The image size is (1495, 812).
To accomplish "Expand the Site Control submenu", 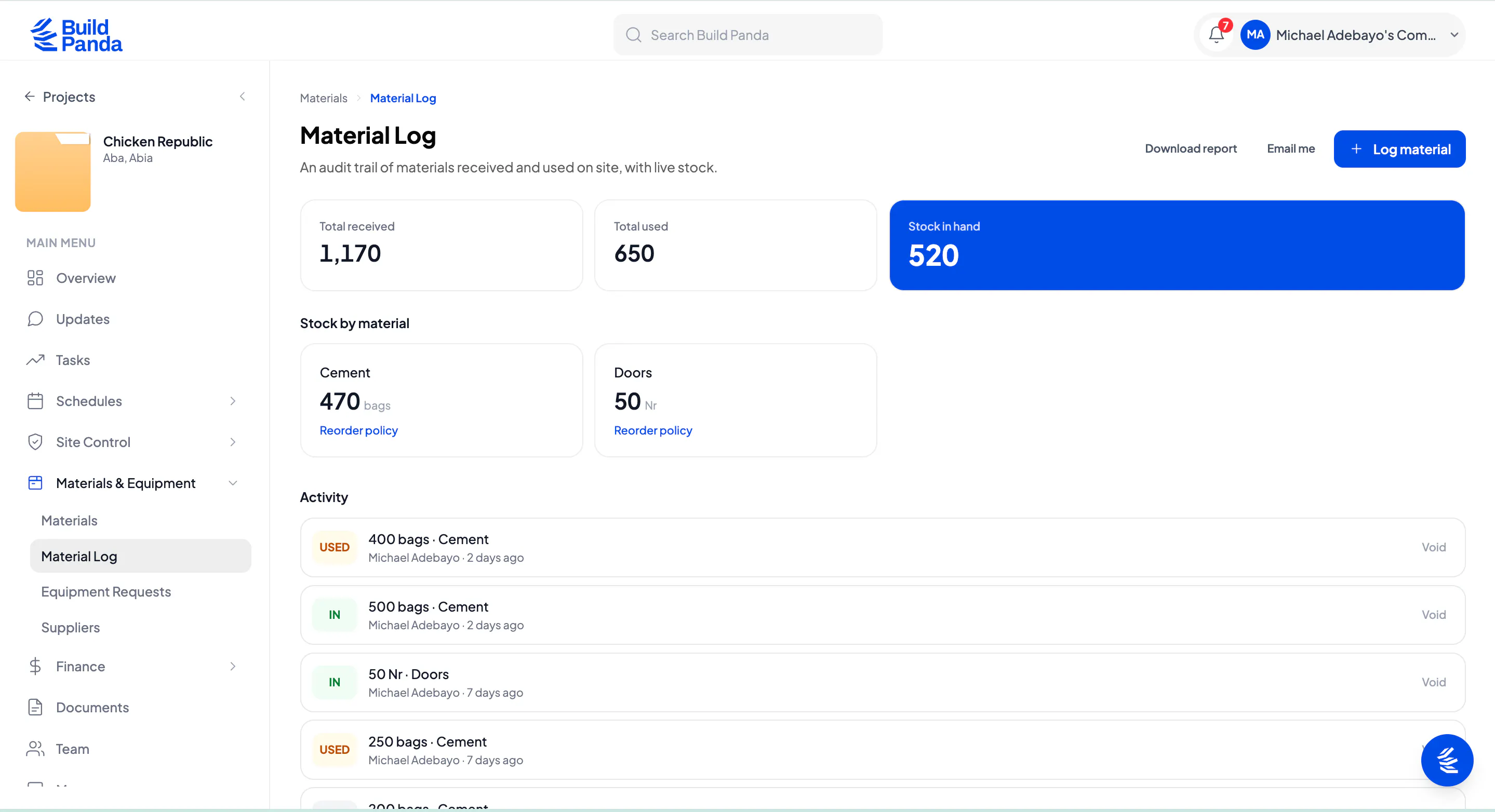I will 233,442.
